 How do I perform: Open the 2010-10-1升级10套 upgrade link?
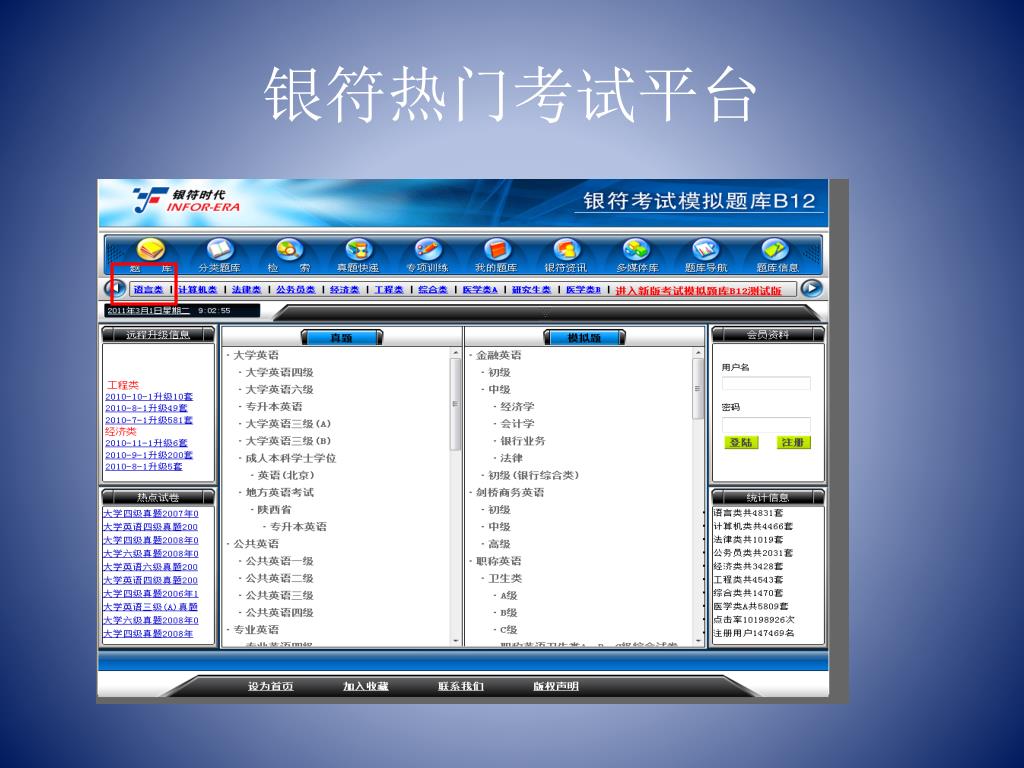[x=149, y=396]
